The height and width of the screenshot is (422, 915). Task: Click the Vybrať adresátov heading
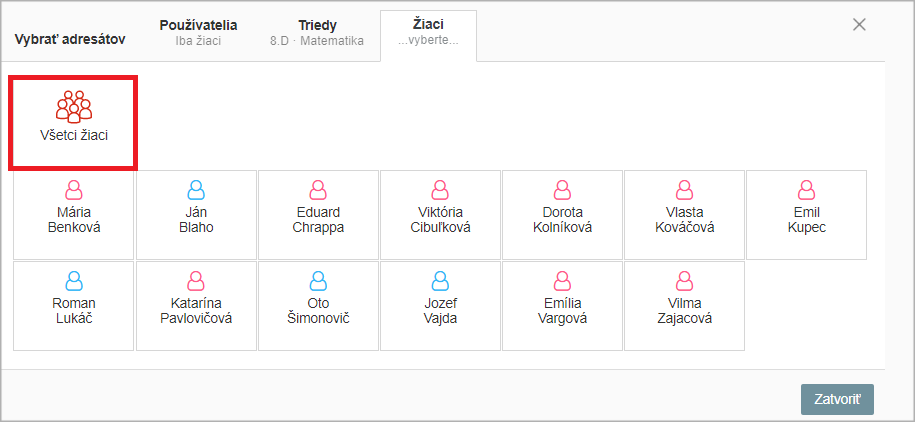(x=69, y=40)
